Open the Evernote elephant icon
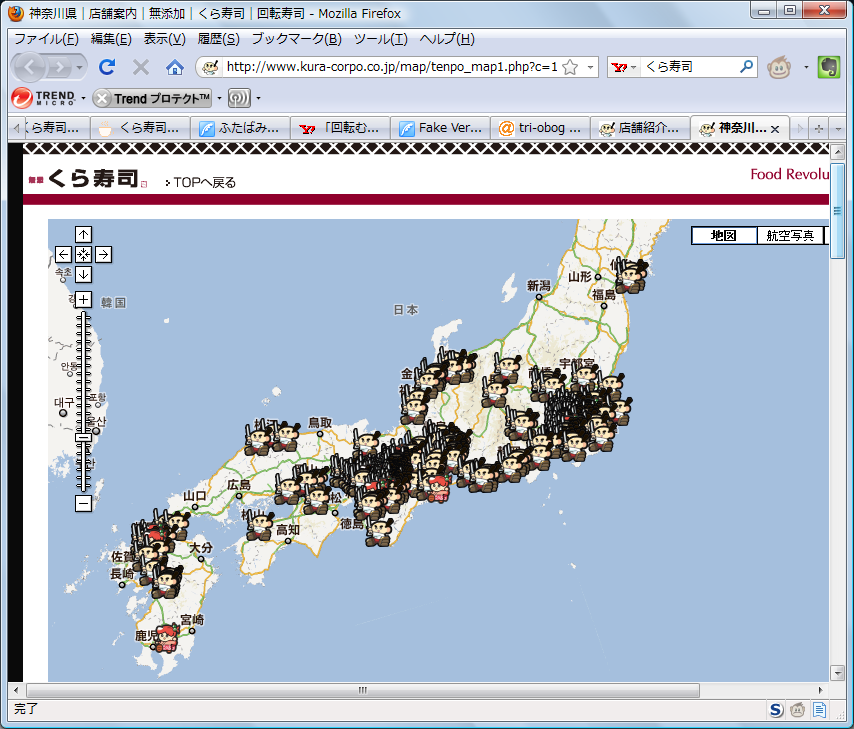 pos(828,67)
